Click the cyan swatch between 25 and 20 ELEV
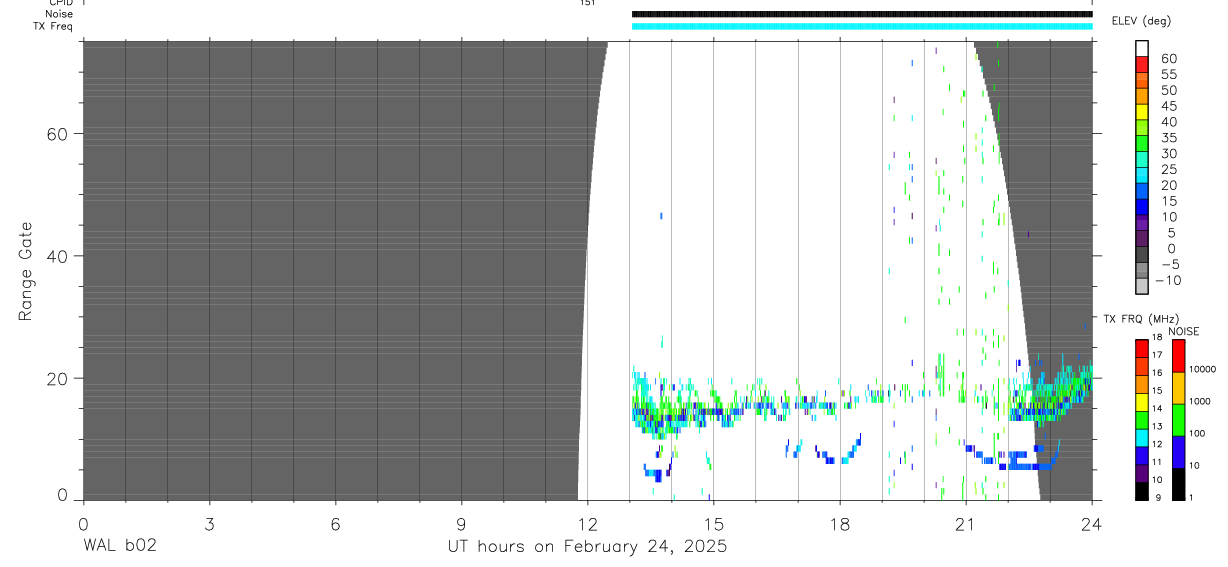The image size is (1228, 567). [1143, 176]
